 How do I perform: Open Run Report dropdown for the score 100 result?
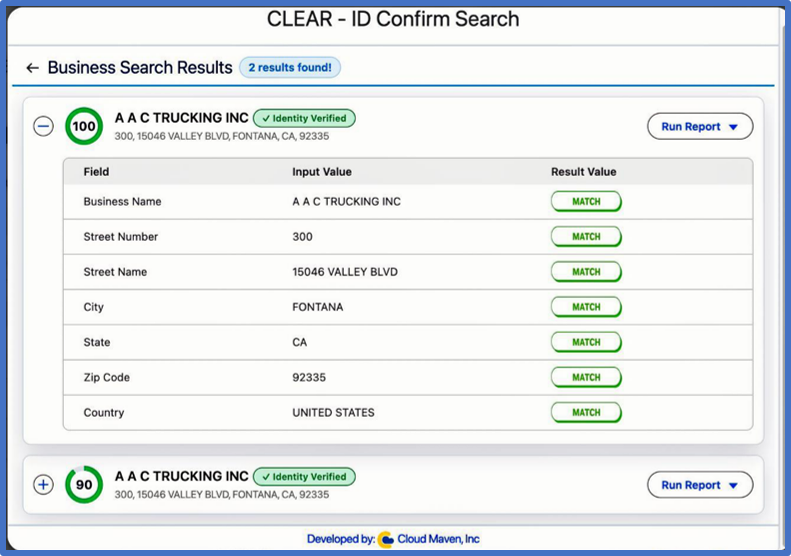point(700,126)
